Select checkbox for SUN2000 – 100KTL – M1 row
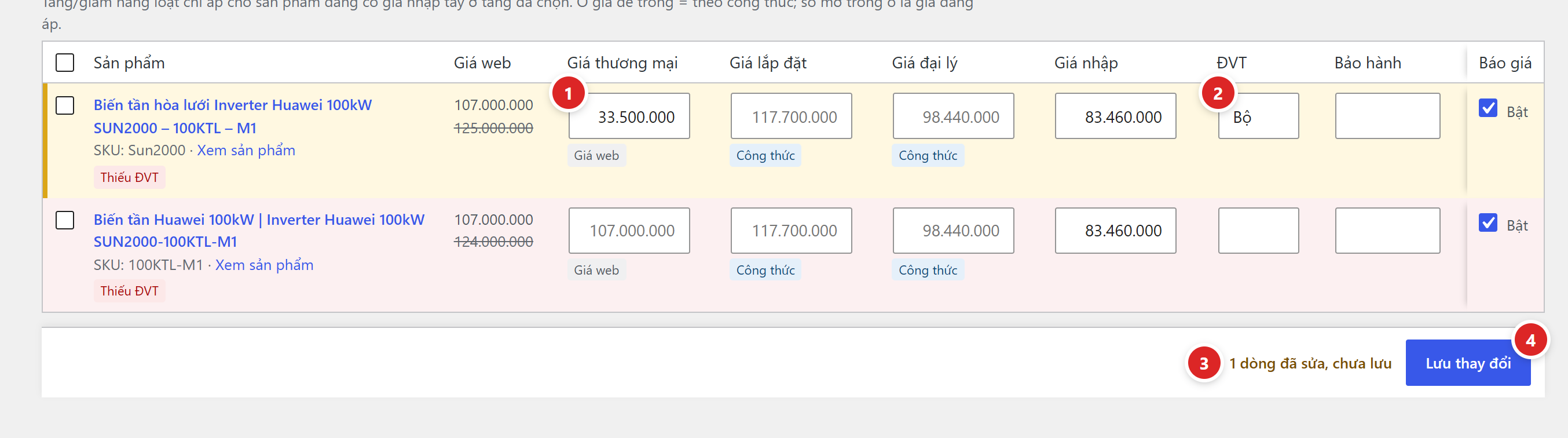 64,105
